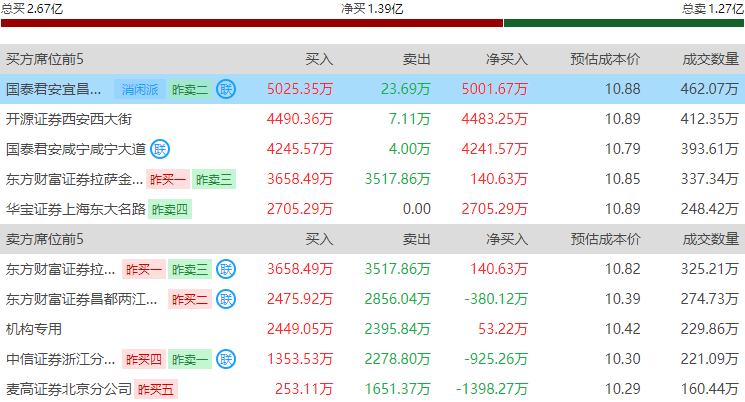Viewport: 745px width, 402px height.
Task: Click the 总卖 1.27亿 label
Action: coord(713,8)
